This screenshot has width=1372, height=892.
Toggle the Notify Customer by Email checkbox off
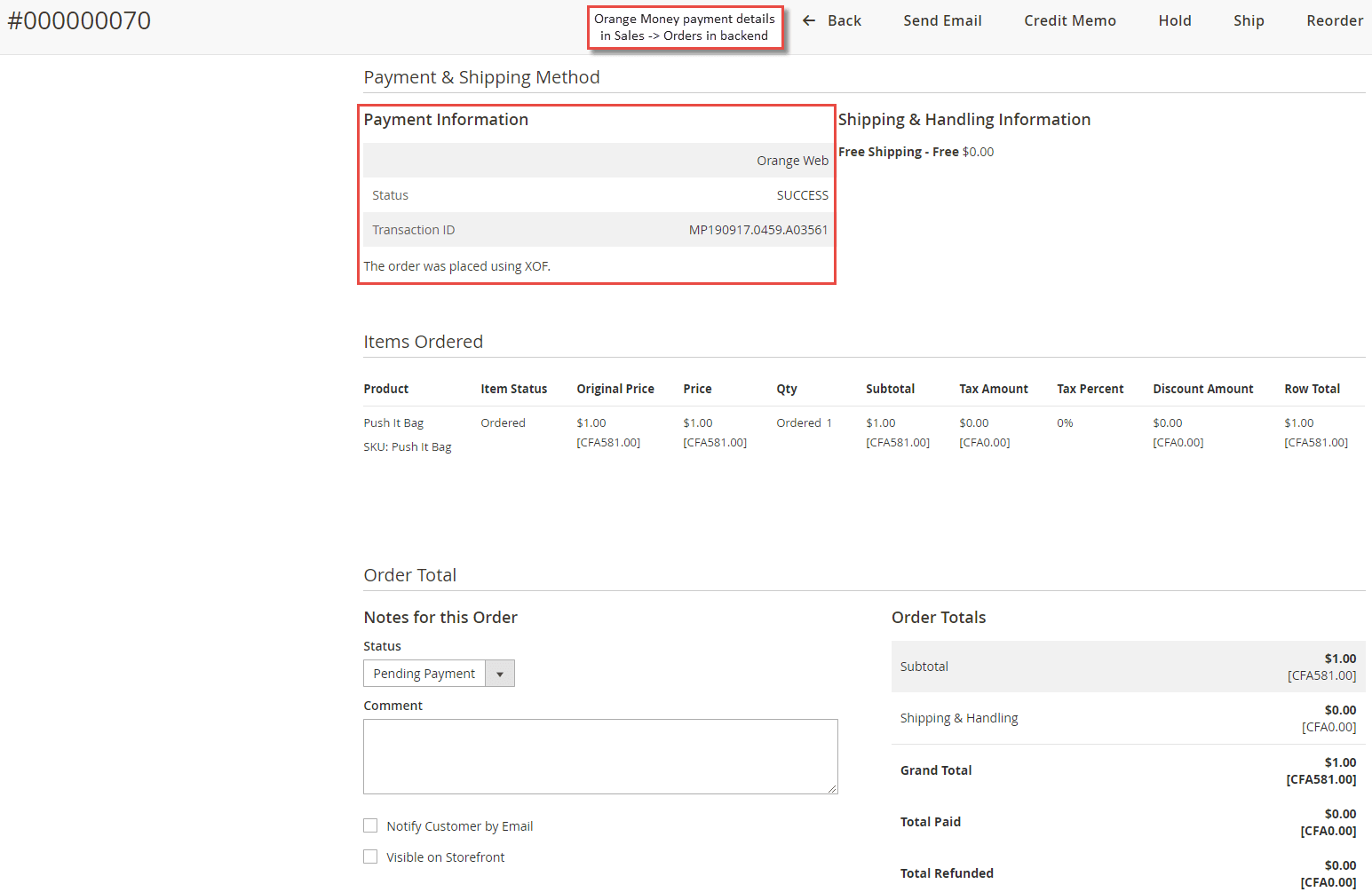[370, 825]
